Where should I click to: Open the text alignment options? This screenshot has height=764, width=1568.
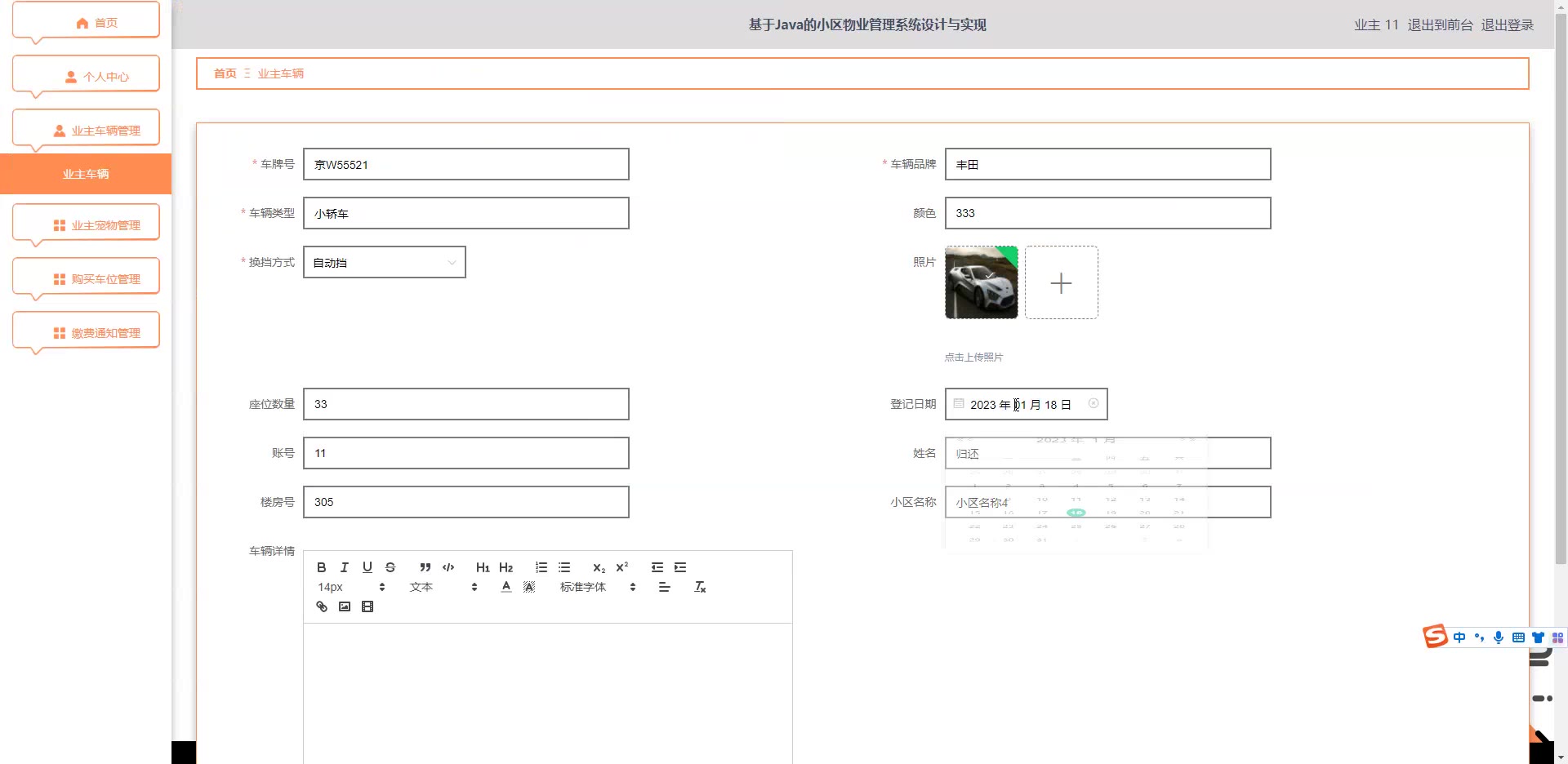pyautogui.click(x=665, y=587)
